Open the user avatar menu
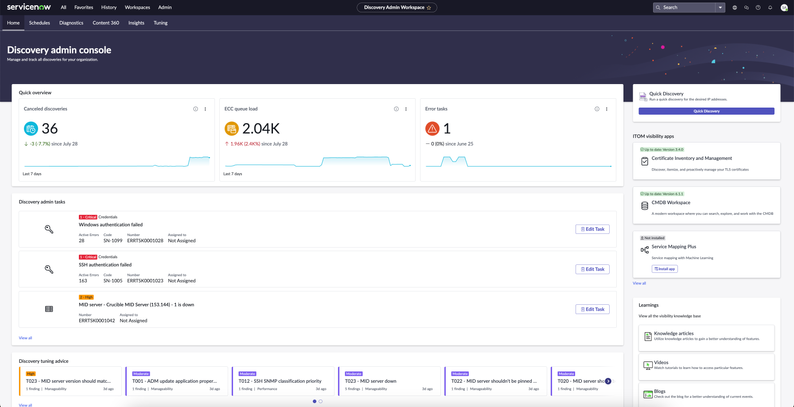Viewport: 794px width, 407px height. point(784,8)
